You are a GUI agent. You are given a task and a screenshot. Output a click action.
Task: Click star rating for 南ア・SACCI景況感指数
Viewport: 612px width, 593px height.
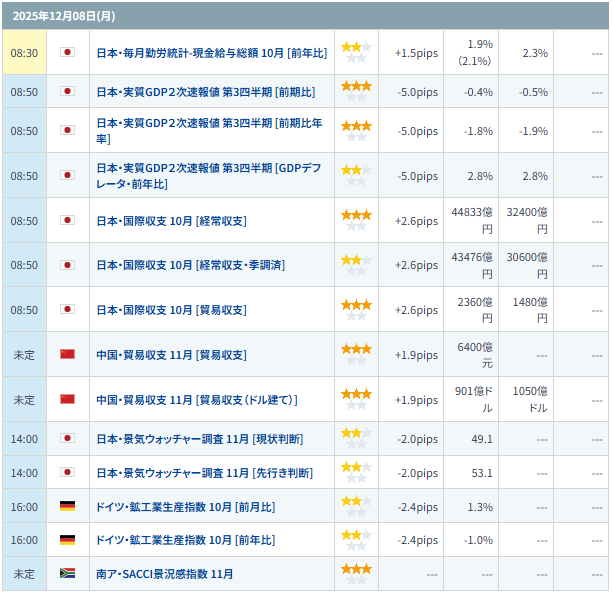tap(356, 574)
